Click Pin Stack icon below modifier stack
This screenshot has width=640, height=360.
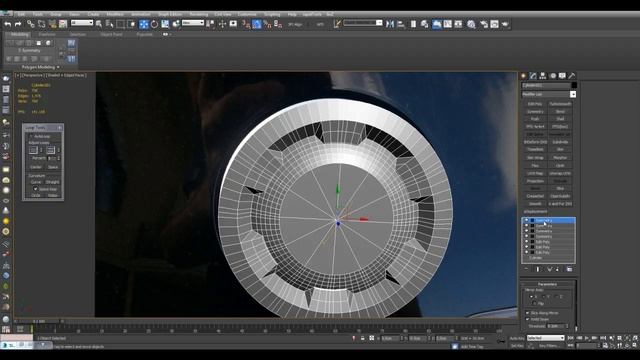click(526, 269)
